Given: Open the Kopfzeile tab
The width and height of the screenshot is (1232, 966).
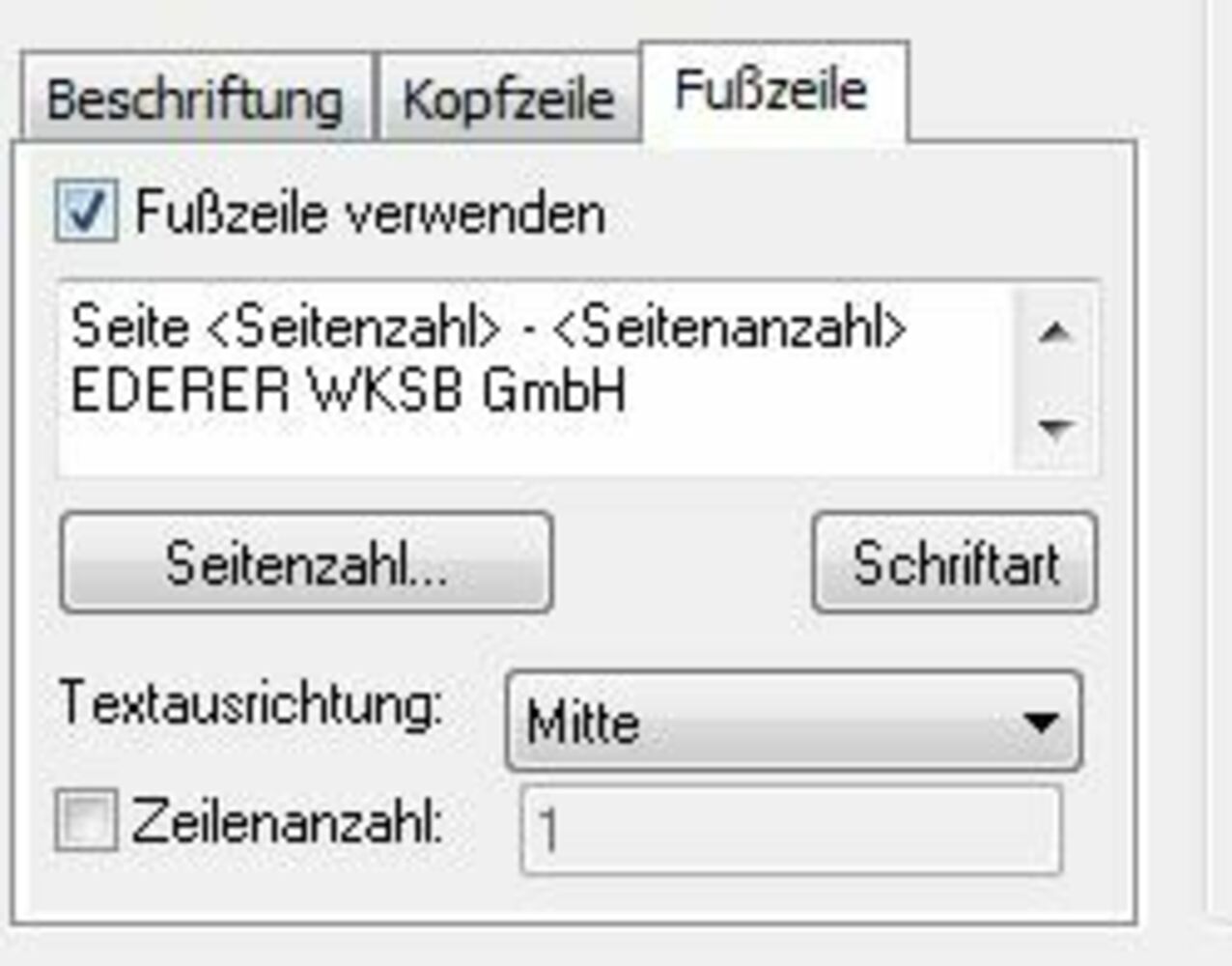Looking at the screenshot, I should tap(508, 99).
